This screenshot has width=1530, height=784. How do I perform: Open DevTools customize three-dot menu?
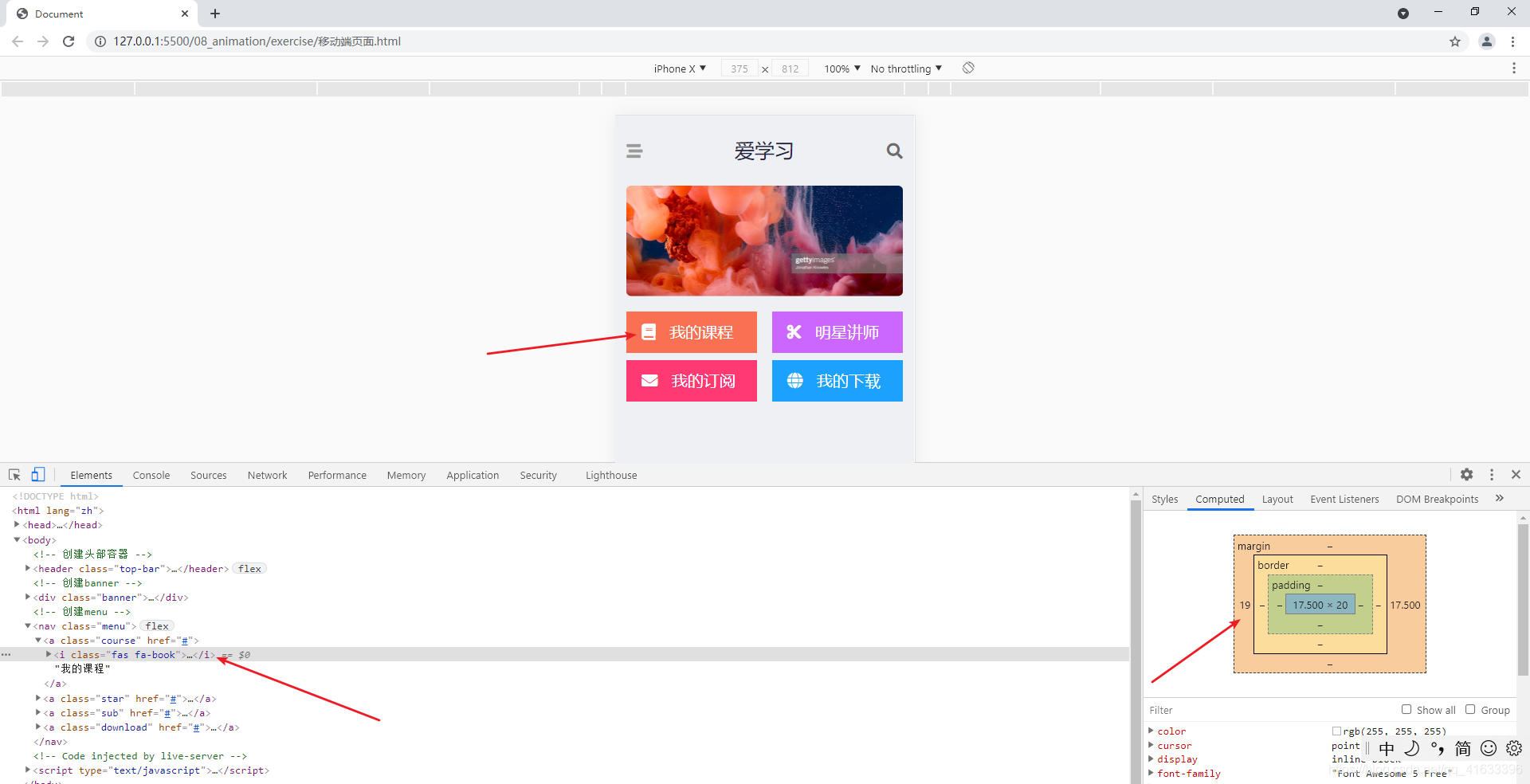coord(1492,475)
